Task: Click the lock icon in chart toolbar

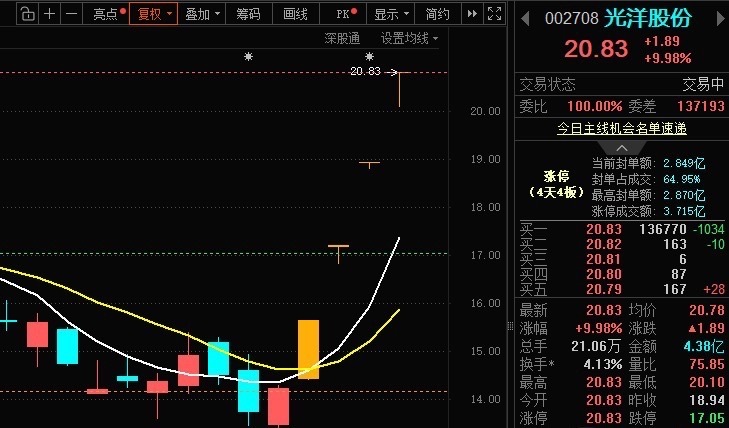Action: click(28, 14)
